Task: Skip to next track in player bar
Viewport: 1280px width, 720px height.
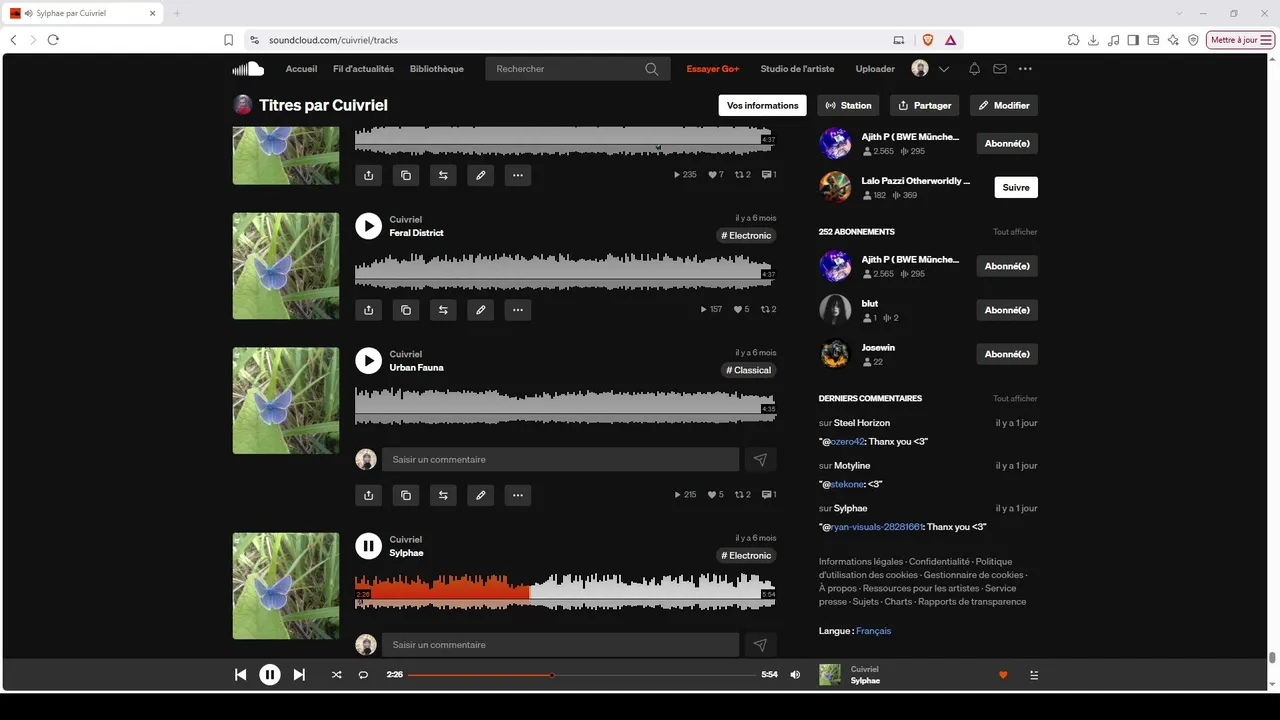Action: [x=299, y=675]
